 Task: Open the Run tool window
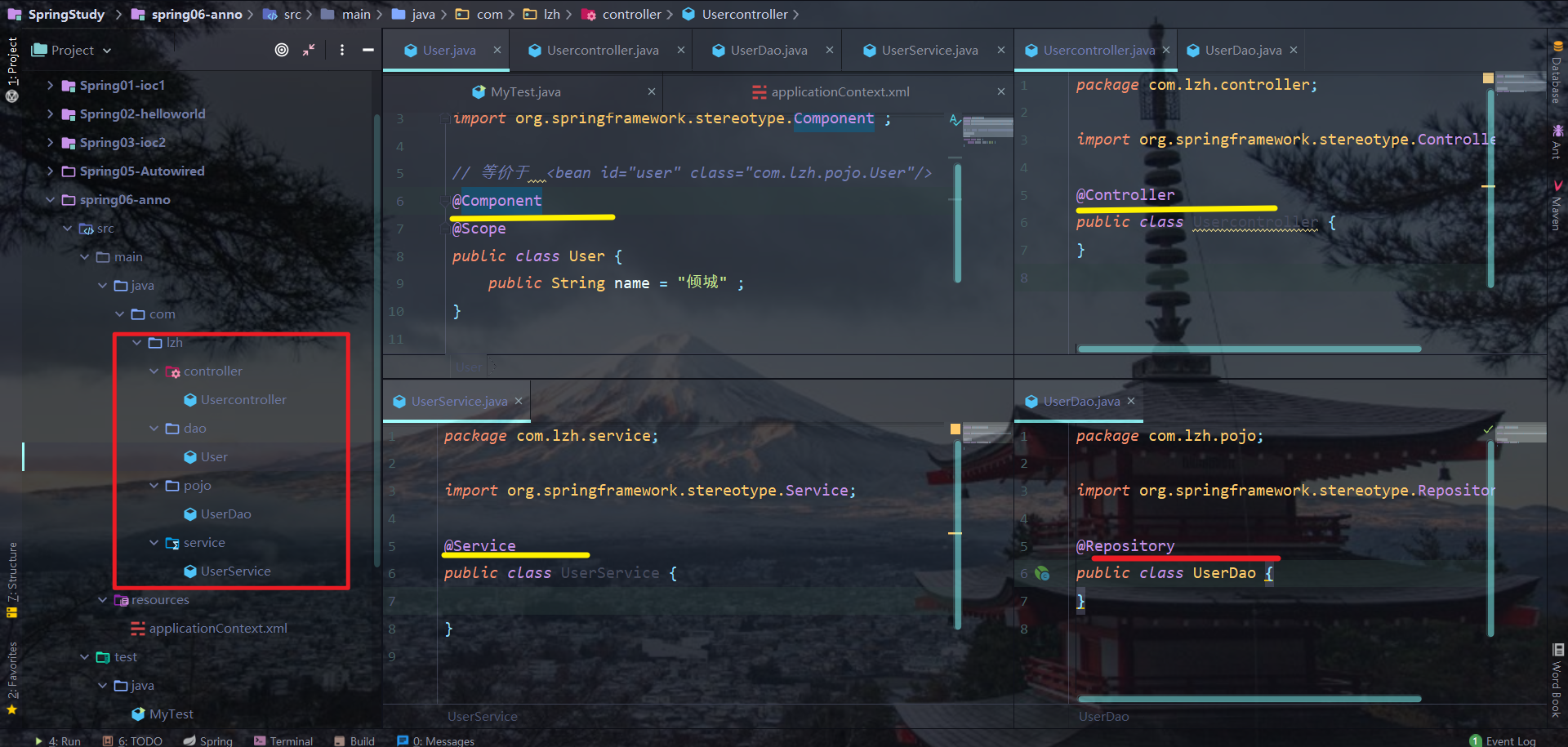[57, 740]
